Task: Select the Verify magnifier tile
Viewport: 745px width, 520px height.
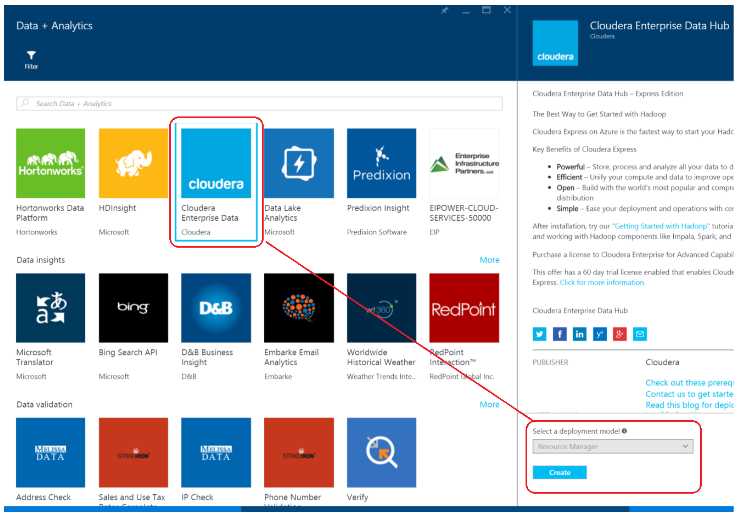Action: pyautogui.click(x=382, y=453)
